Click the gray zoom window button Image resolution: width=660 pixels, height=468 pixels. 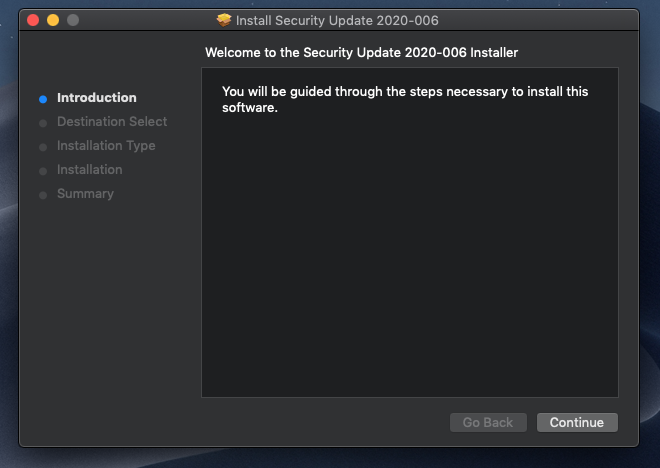coord(73,20)
